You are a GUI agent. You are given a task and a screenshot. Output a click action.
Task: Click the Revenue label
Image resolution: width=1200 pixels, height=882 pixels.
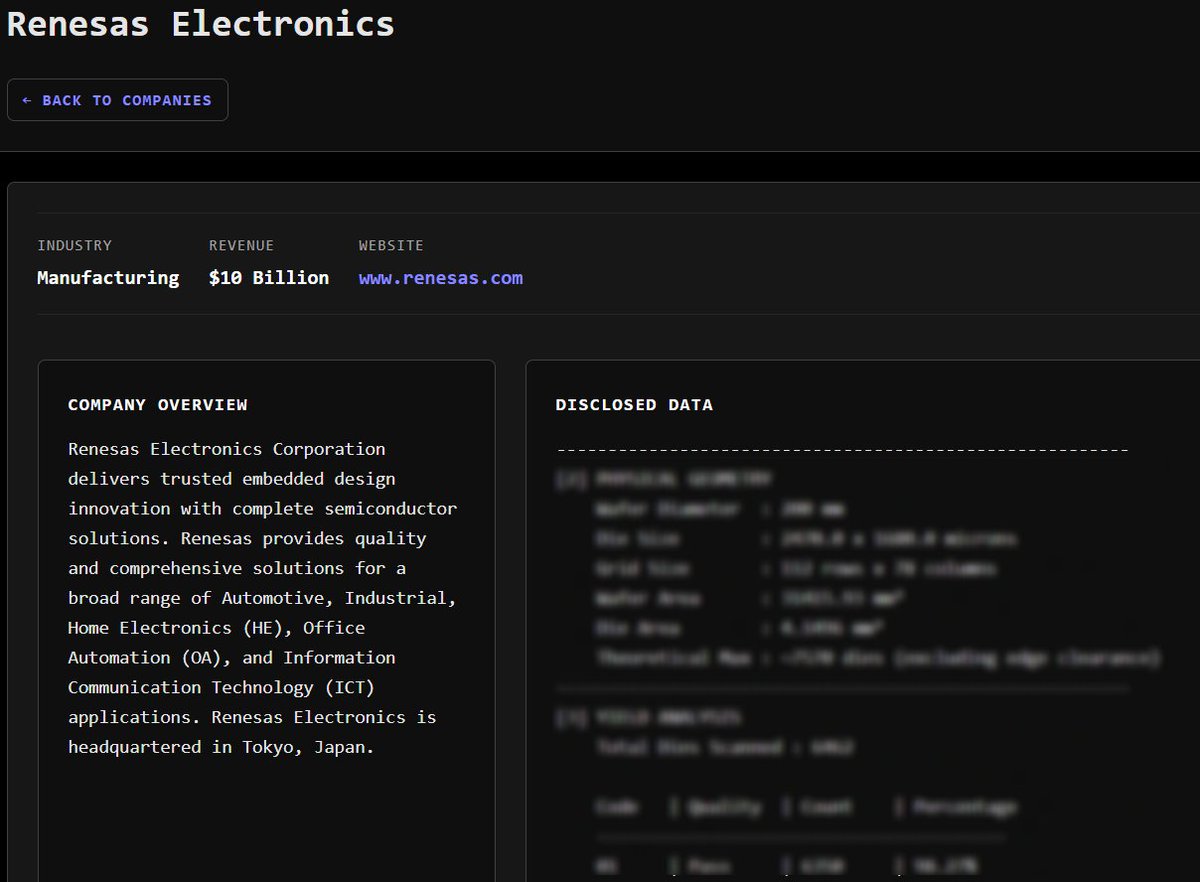(x=241, y=245)
